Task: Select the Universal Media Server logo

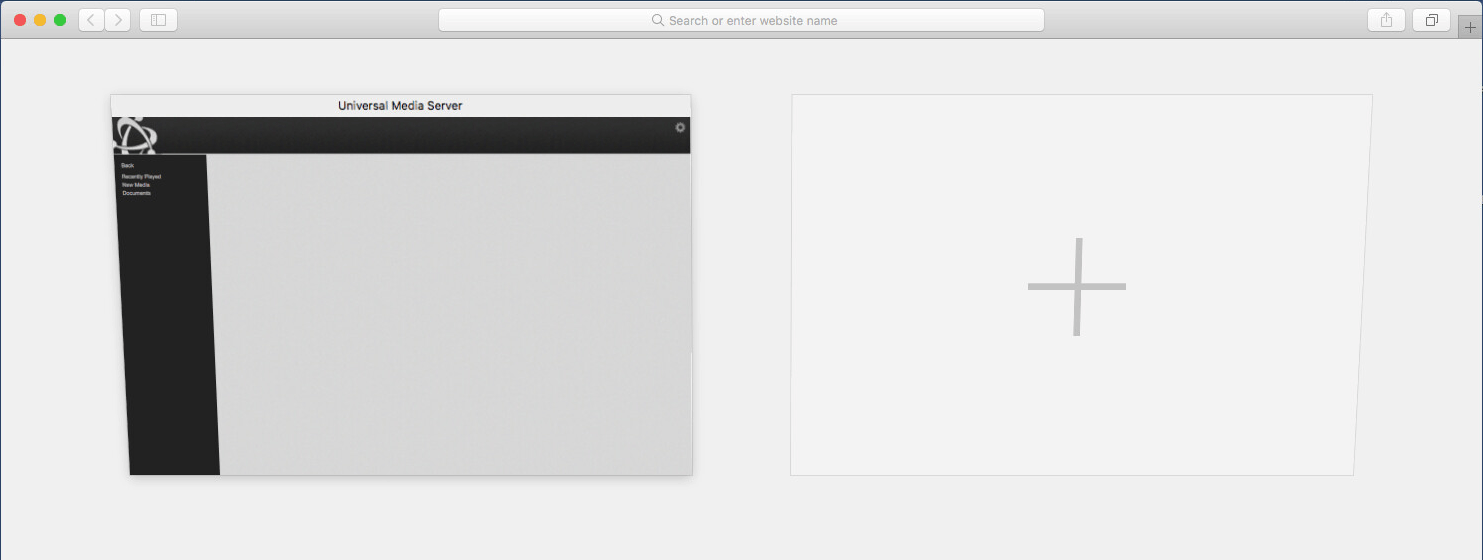Action: [x=134, y=135]
